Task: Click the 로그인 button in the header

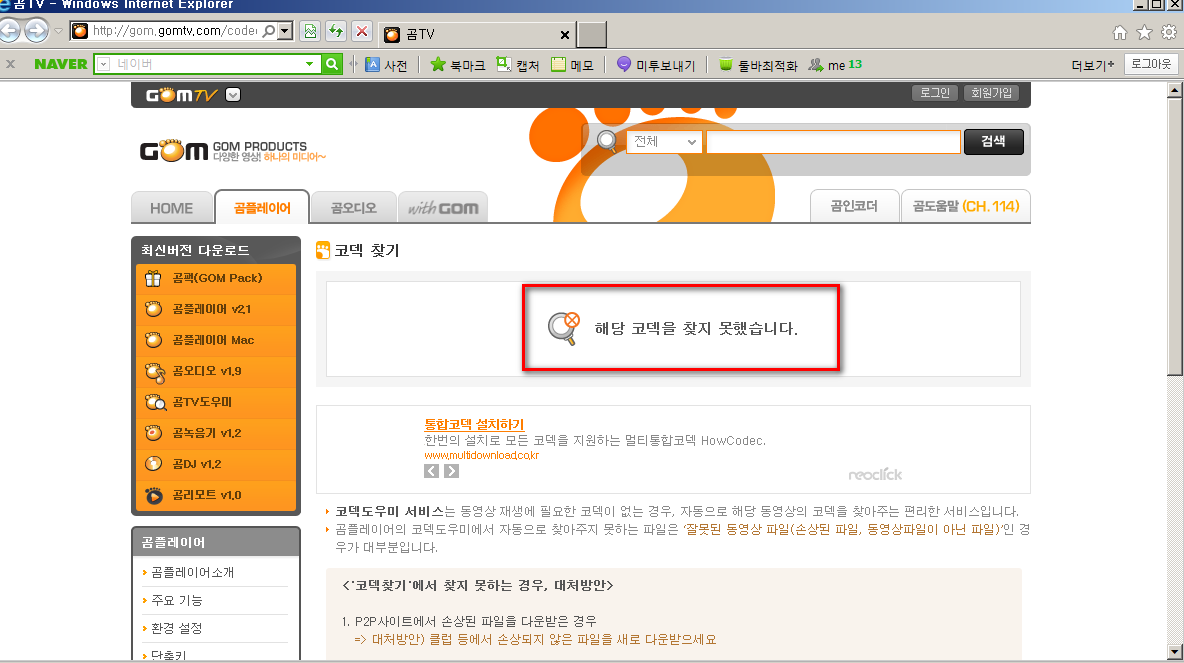Action: coord(935,93)
